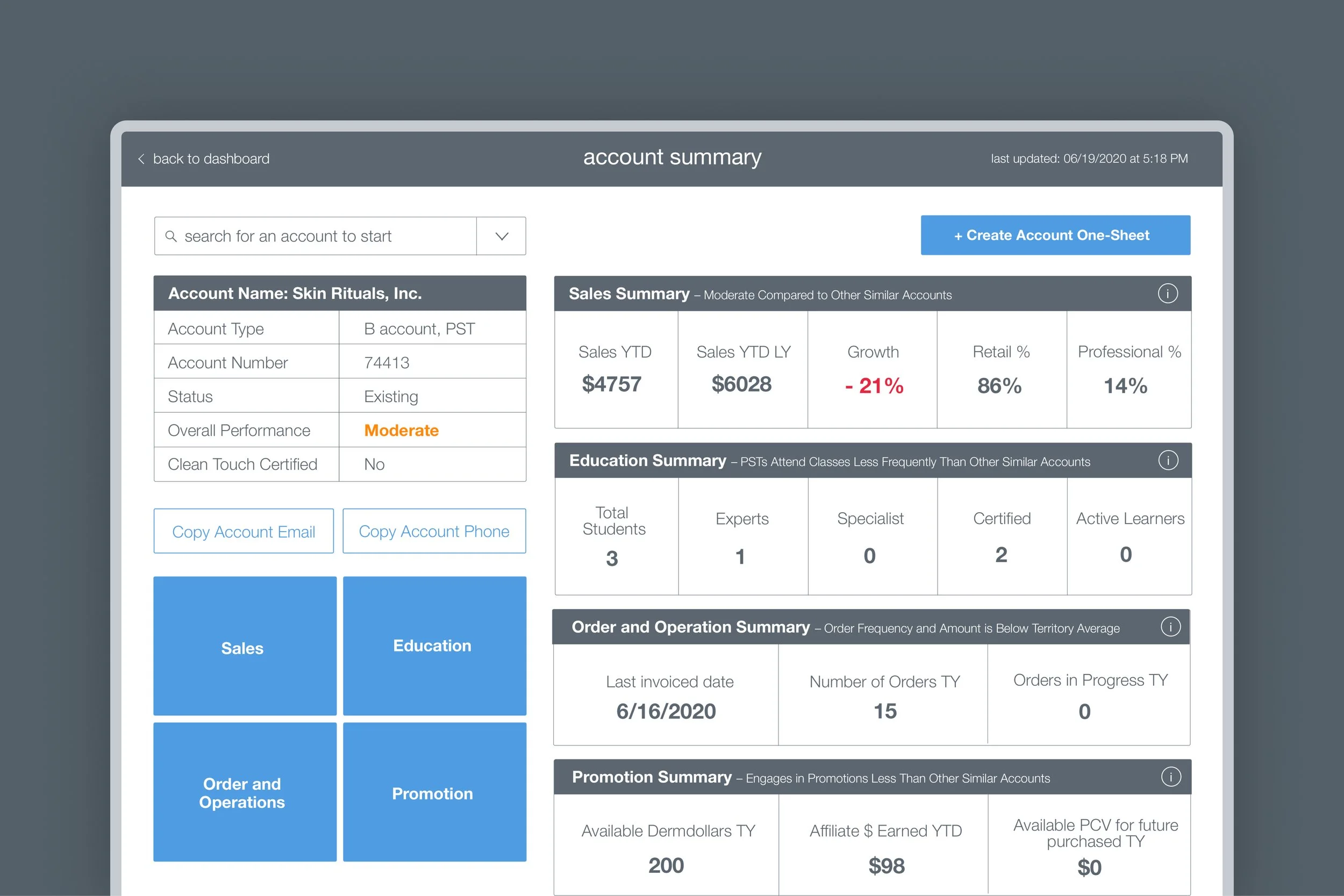Viewport: 1344px width, 896px height.
Task: Open the Order and Operation Summary info icon
Action: [x=1170, y=626]
